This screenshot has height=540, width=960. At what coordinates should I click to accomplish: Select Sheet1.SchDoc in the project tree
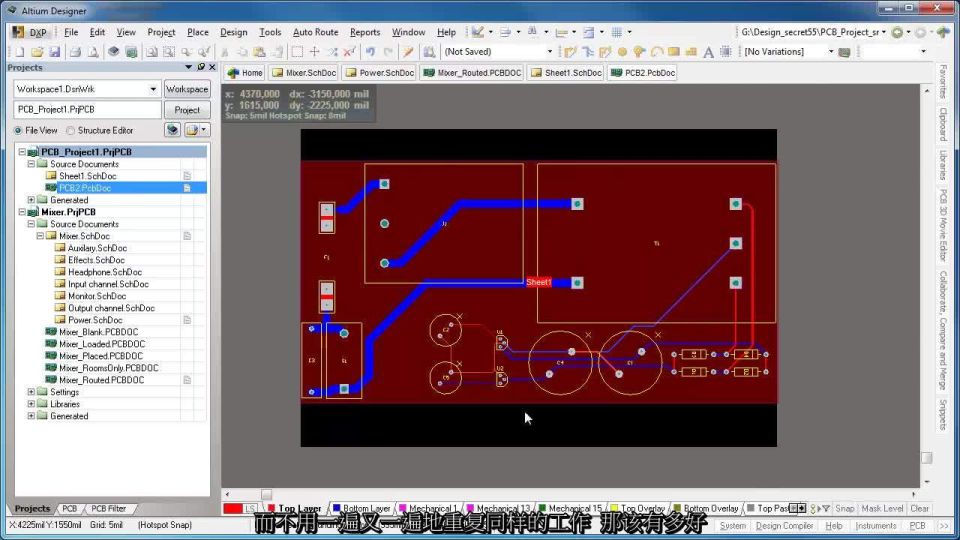click(x=88, y=176)
